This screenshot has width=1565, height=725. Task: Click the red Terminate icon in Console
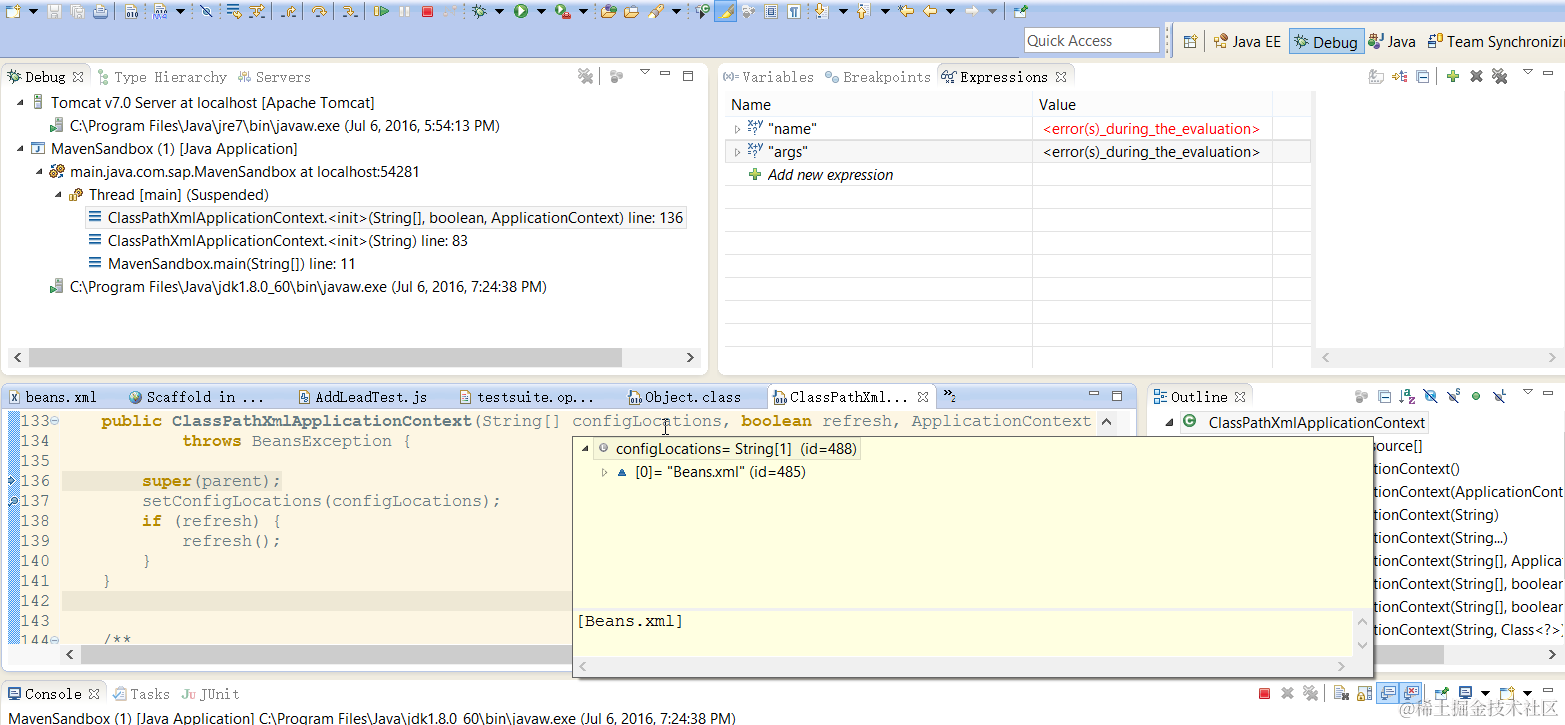(x=1264, y=693)
